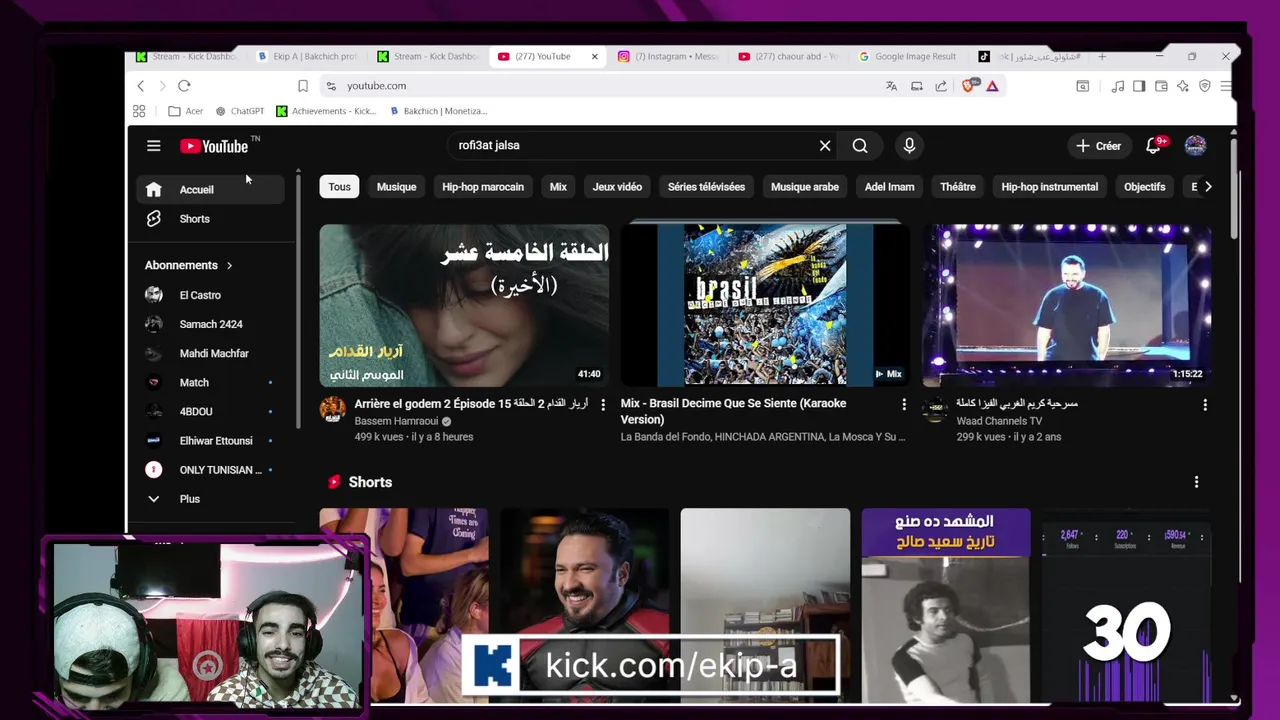Viewport: 1280px width, 720px height.
Task: Start voice search with microphone
Action: pyautogui.click(x=909, y=146)
